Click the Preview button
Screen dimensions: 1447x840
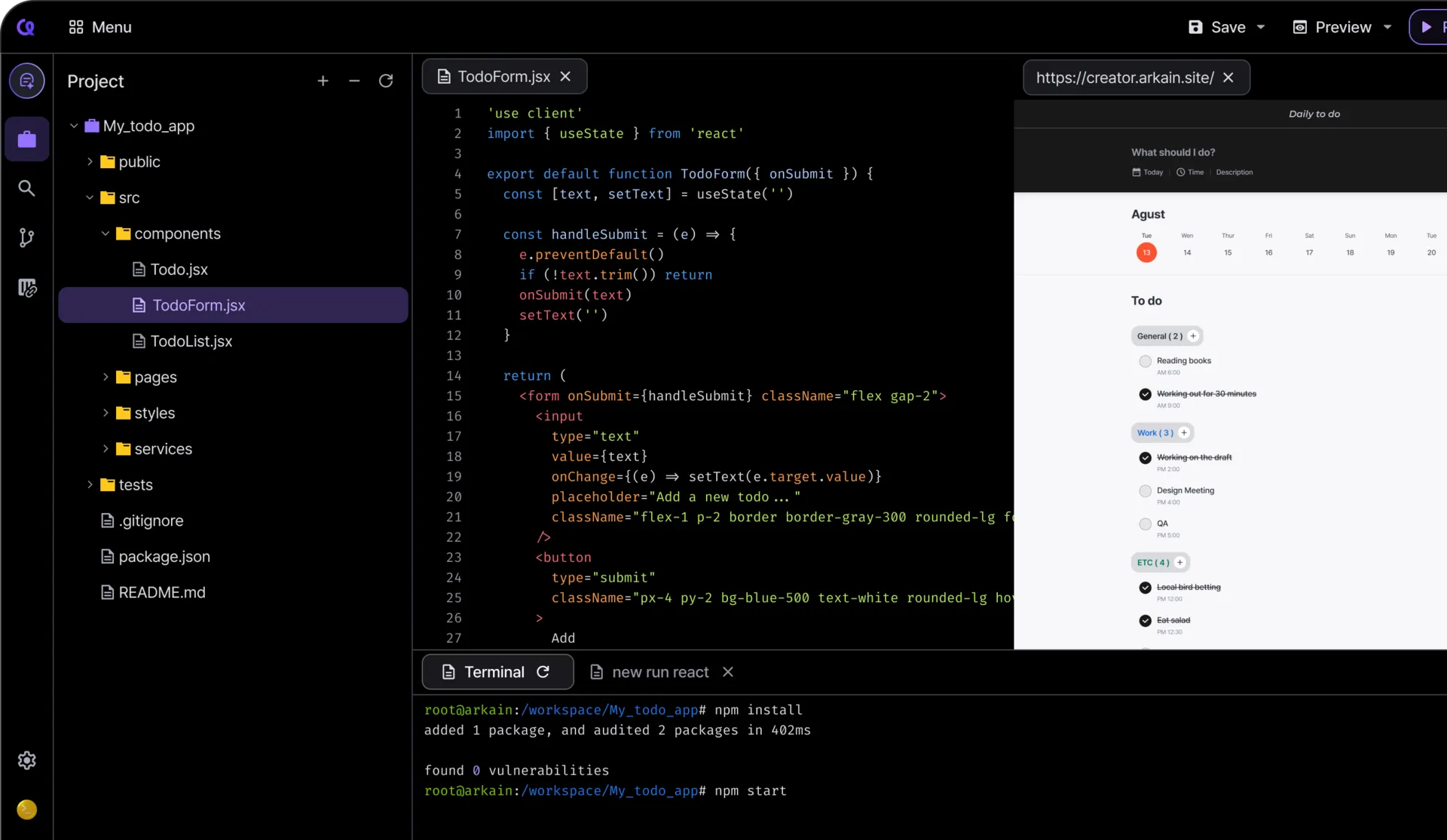(1332, 27)
